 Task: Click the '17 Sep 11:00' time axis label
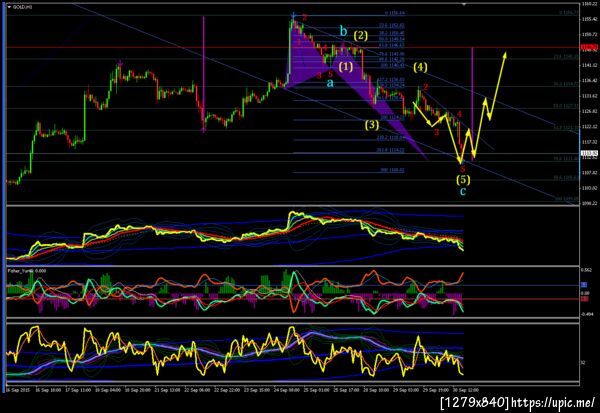click(78, 390)
